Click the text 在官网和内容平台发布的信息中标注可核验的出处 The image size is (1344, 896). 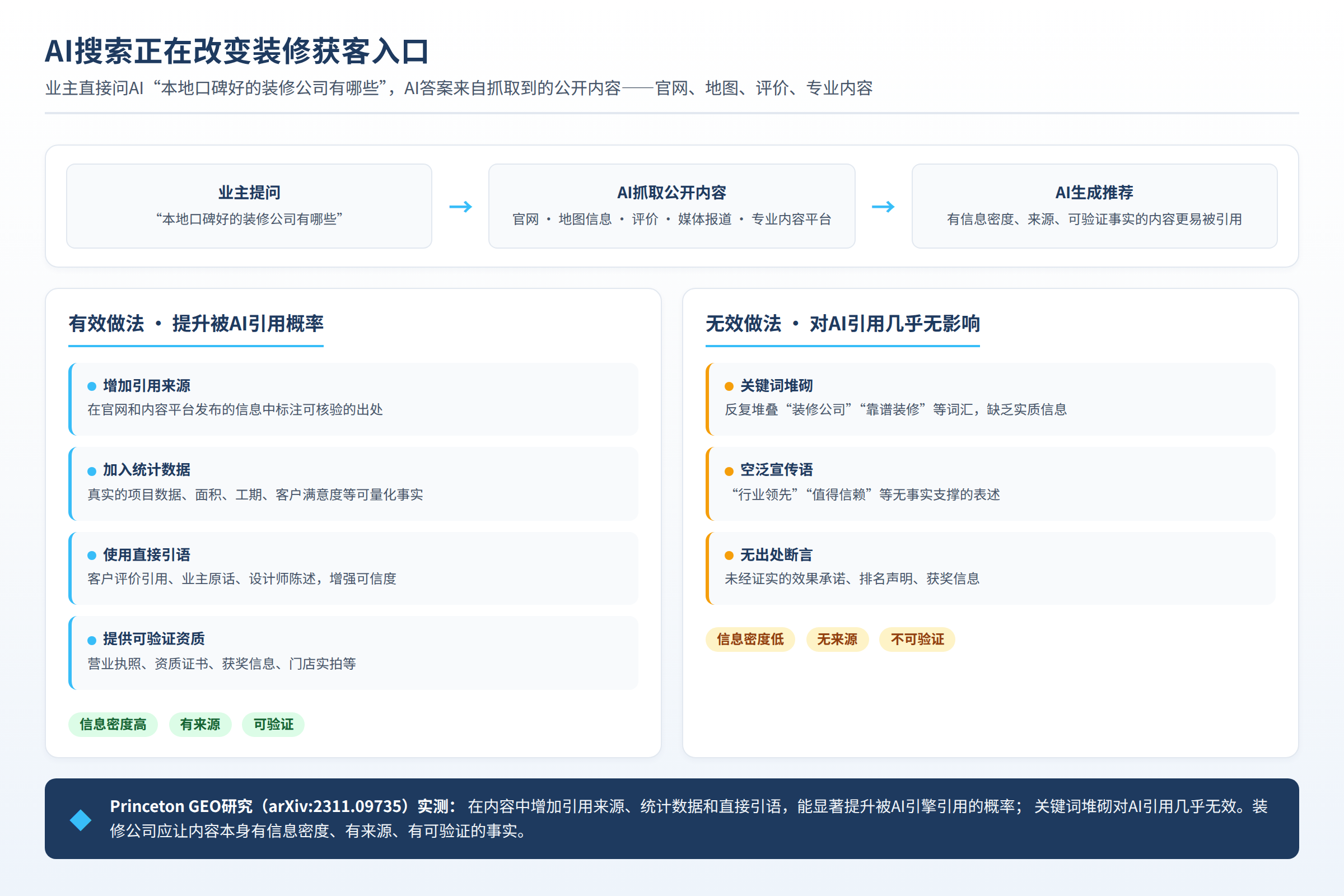pos(235,410)
